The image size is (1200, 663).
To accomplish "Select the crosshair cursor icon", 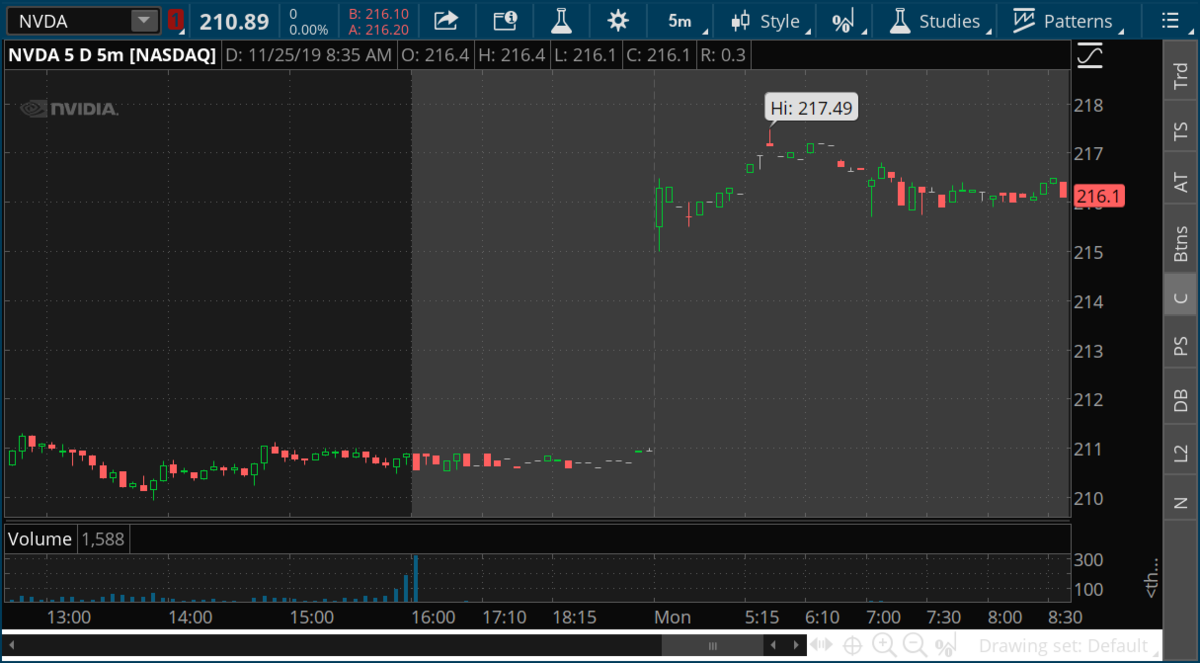I will pyautogui.click(x=853, y=645).
